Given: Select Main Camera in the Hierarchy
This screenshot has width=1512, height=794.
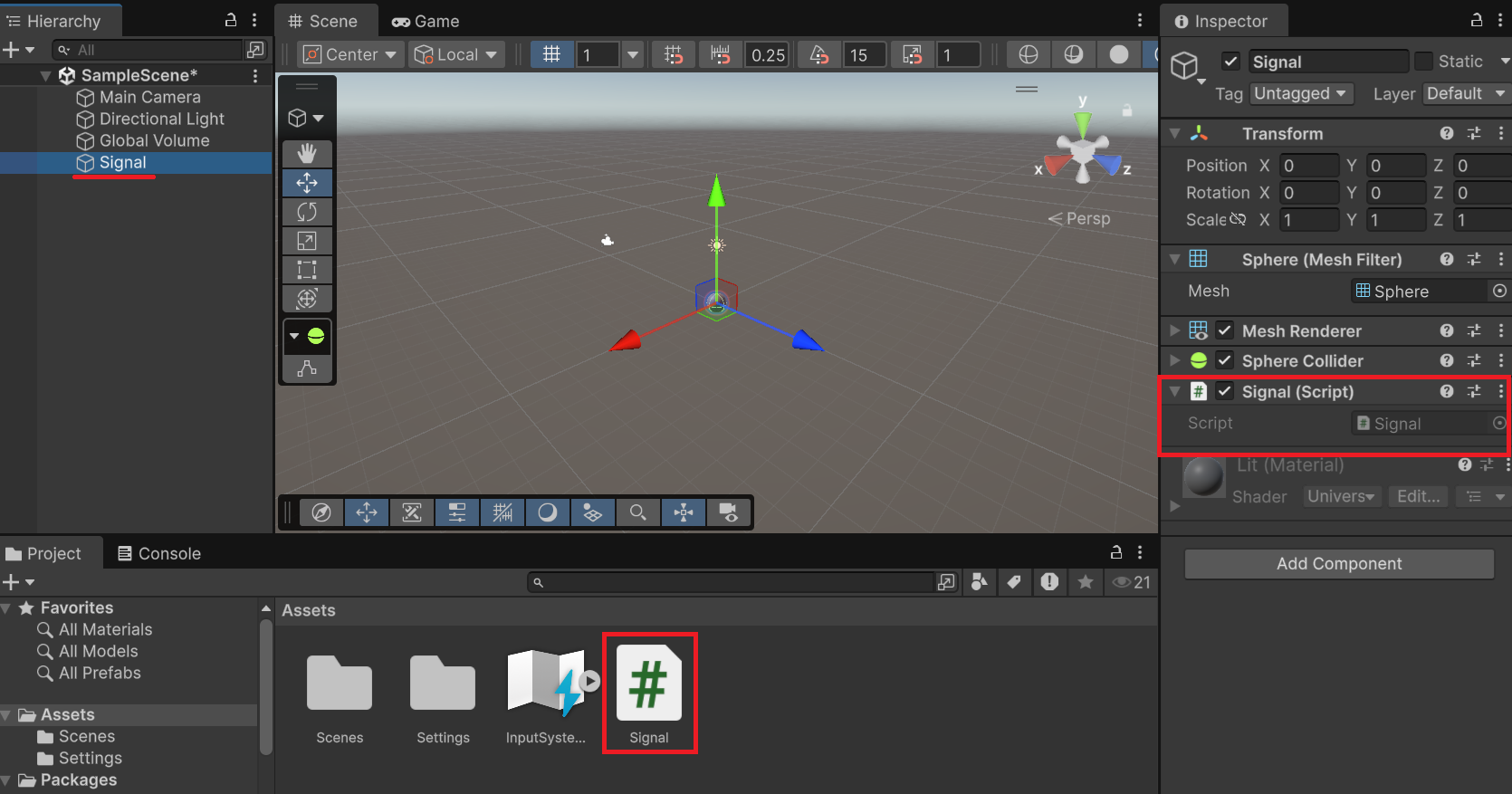Looking at the screenshot, I should coord(149,97).
